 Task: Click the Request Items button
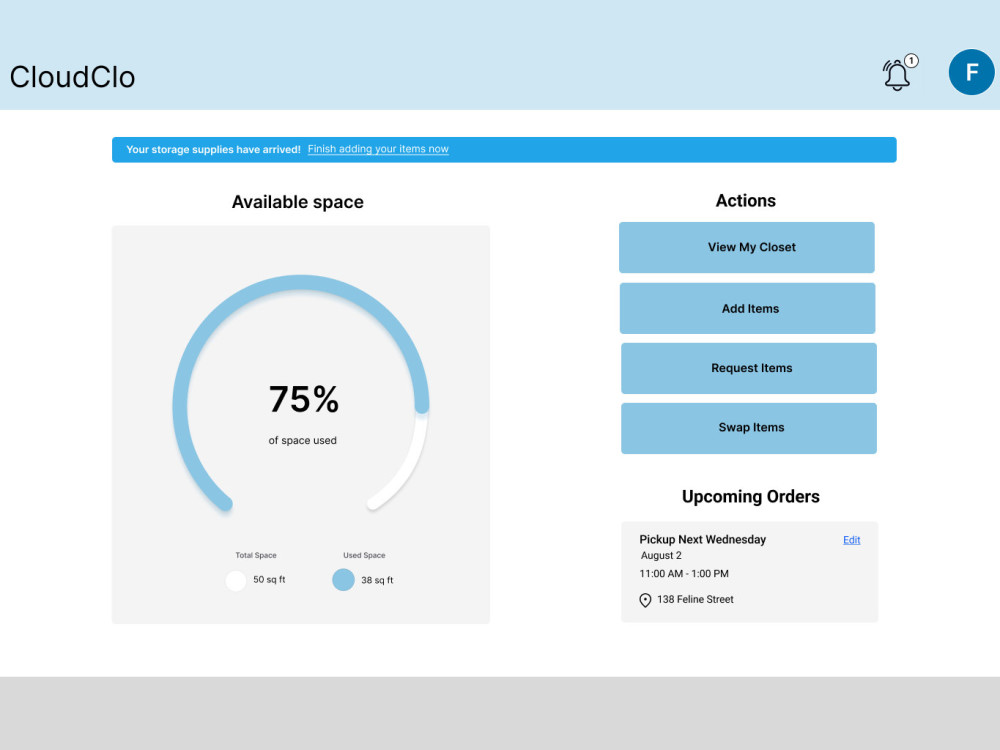749,368
